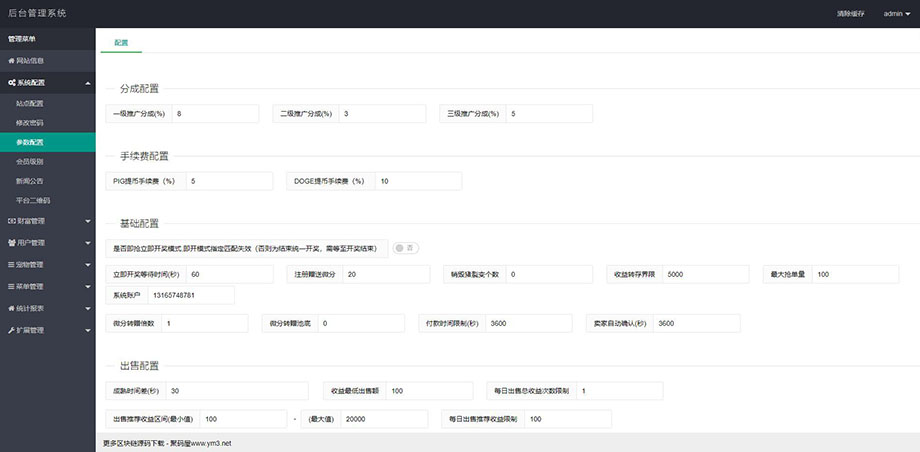
Task: Expand the 财富管理 menu arrow
Action: point(87,222)
